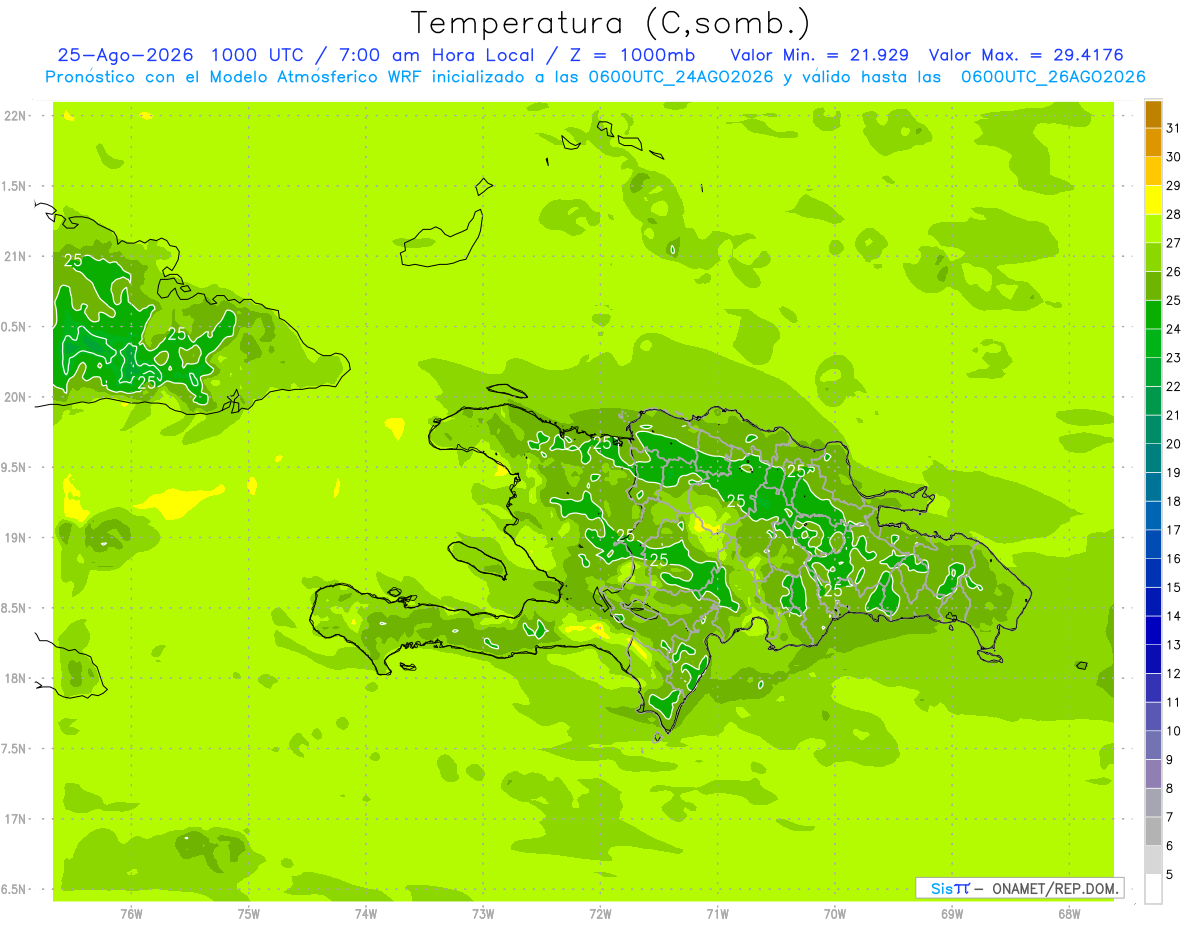Click the 72W longitude axis label
The image size is (1200, 927).
[x=600, y=913]
